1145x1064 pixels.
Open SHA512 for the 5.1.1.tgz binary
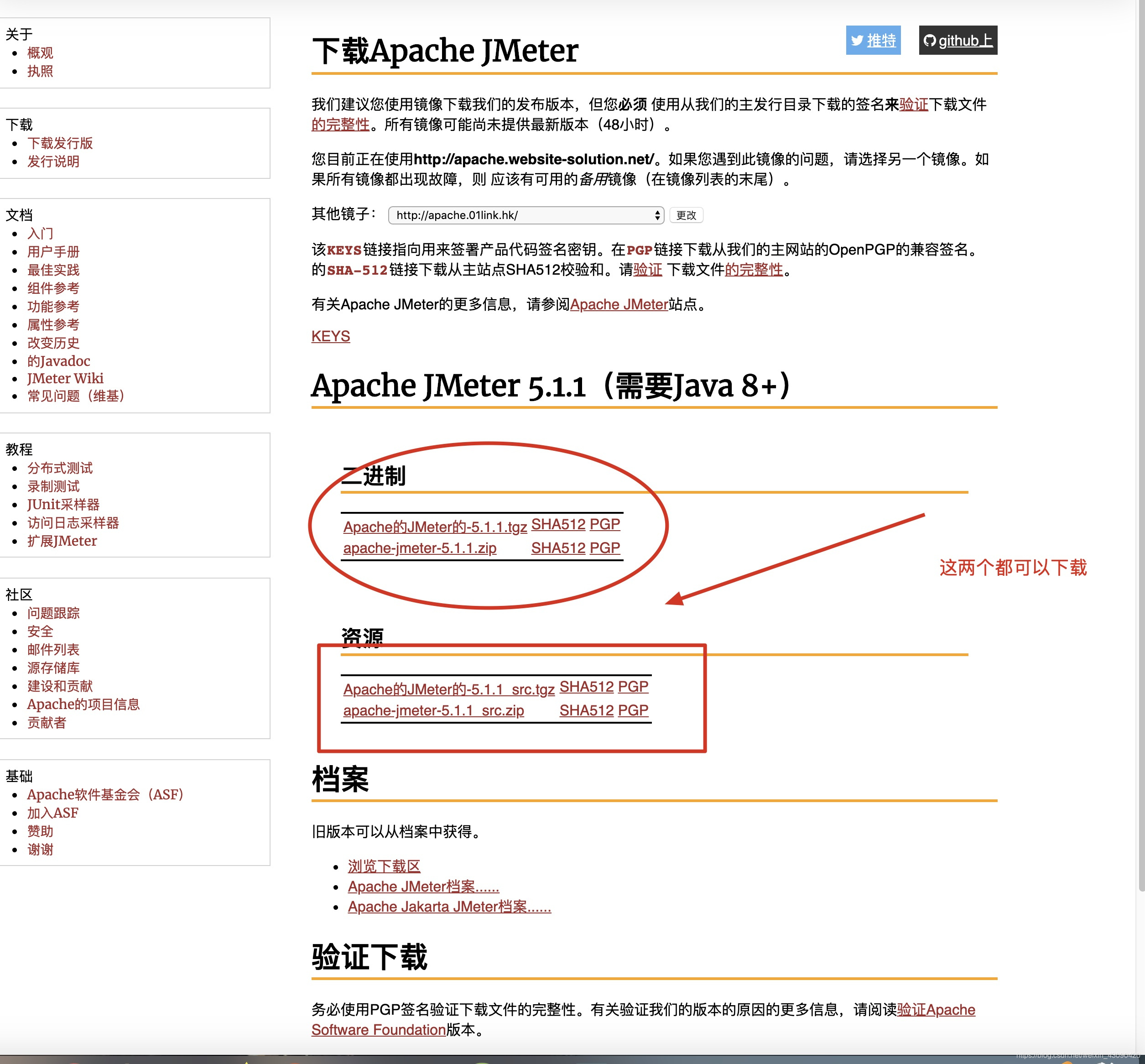click(558, 525)
